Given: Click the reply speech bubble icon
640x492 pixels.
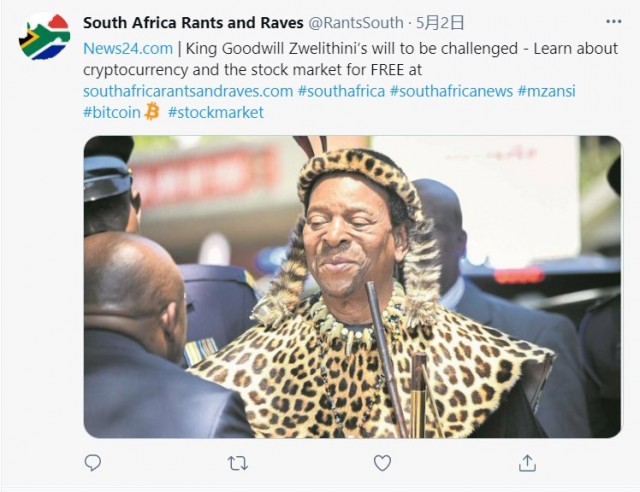Looking at the screenshot, I should coord(93,463).
